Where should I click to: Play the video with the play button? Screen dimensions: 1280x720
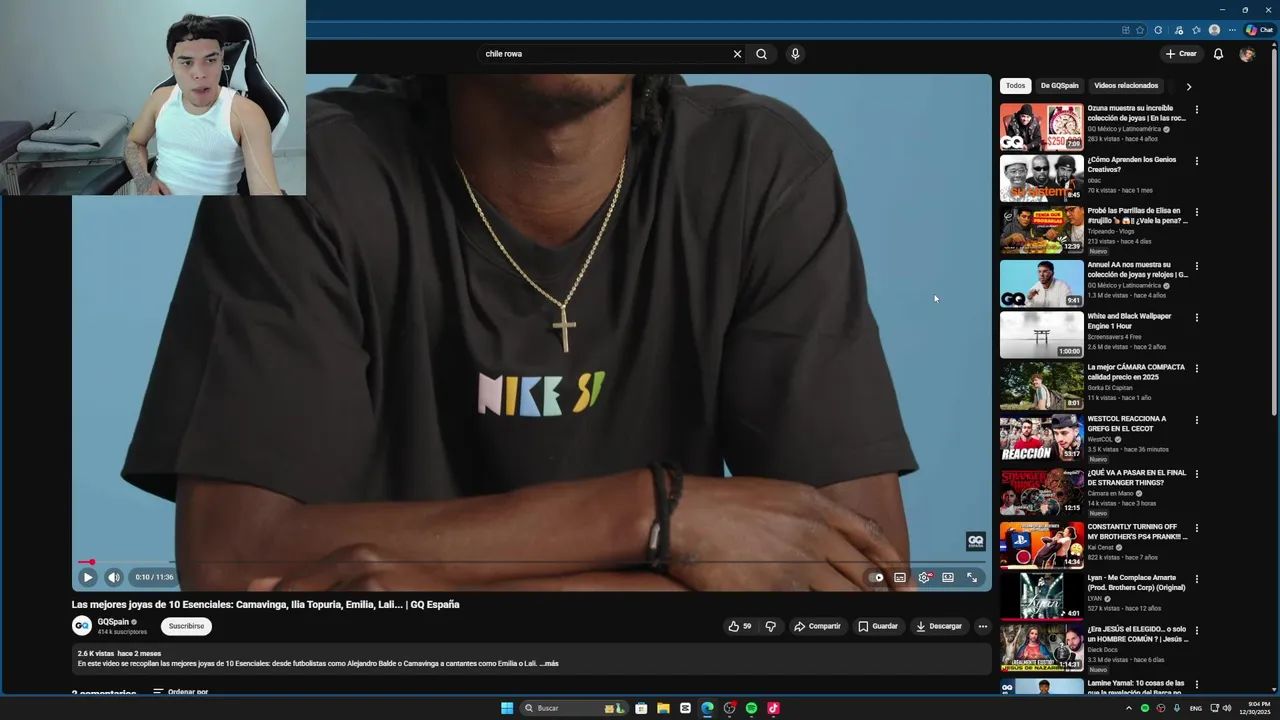pyautogui.click(x=88, y=577)
